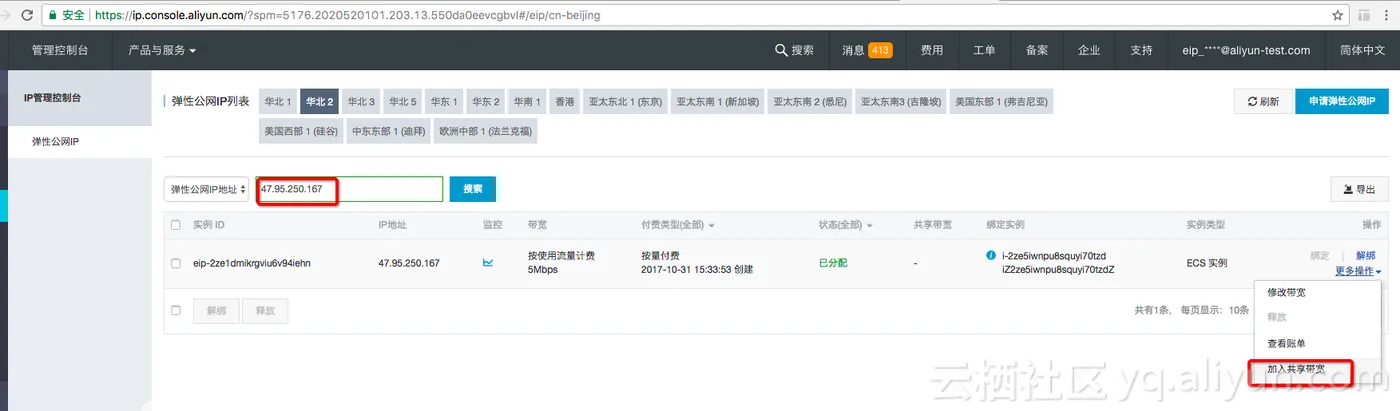Select 亚太东南 2 (悉尼) region

[811, 101]
